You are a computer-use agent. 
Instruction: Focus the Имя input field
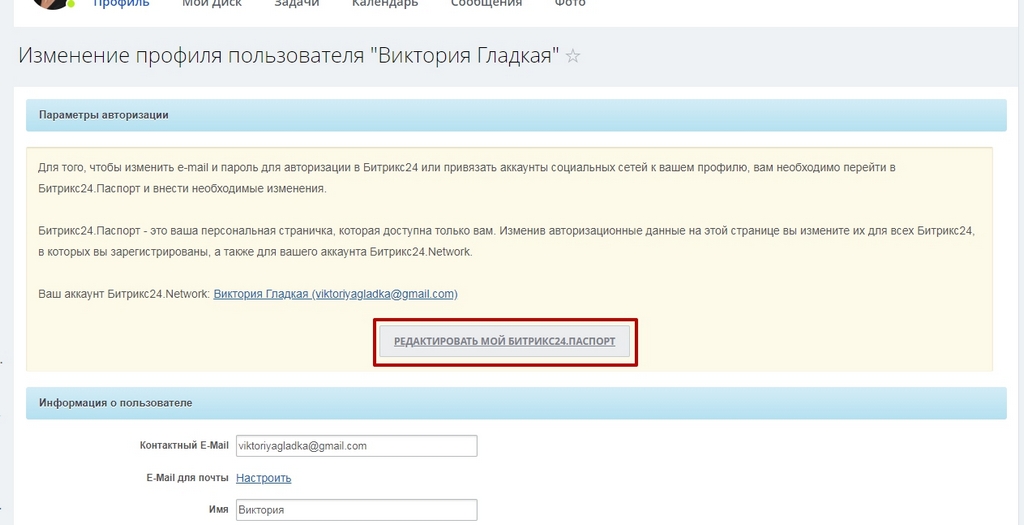pyautogui.click(x=356, y=510)
